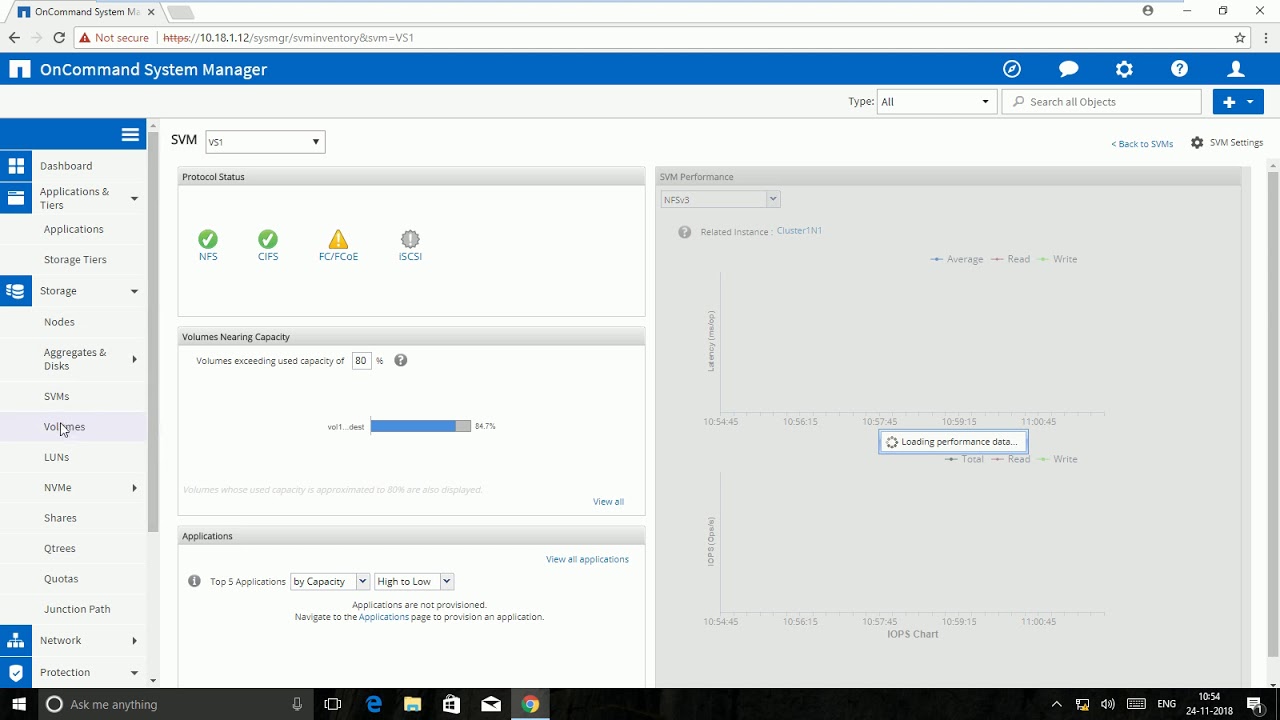Open Volumes in the sidebar
Image resolution: width=1280 pixels, height=720 pixels.
coord(64,427)
